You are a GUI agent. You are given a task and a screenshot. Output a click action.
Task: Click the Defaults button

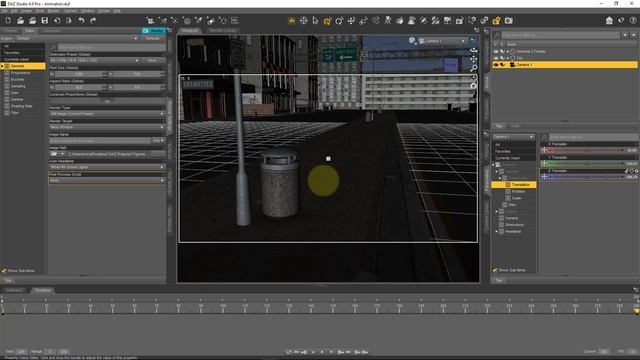[x=153, y=38]
